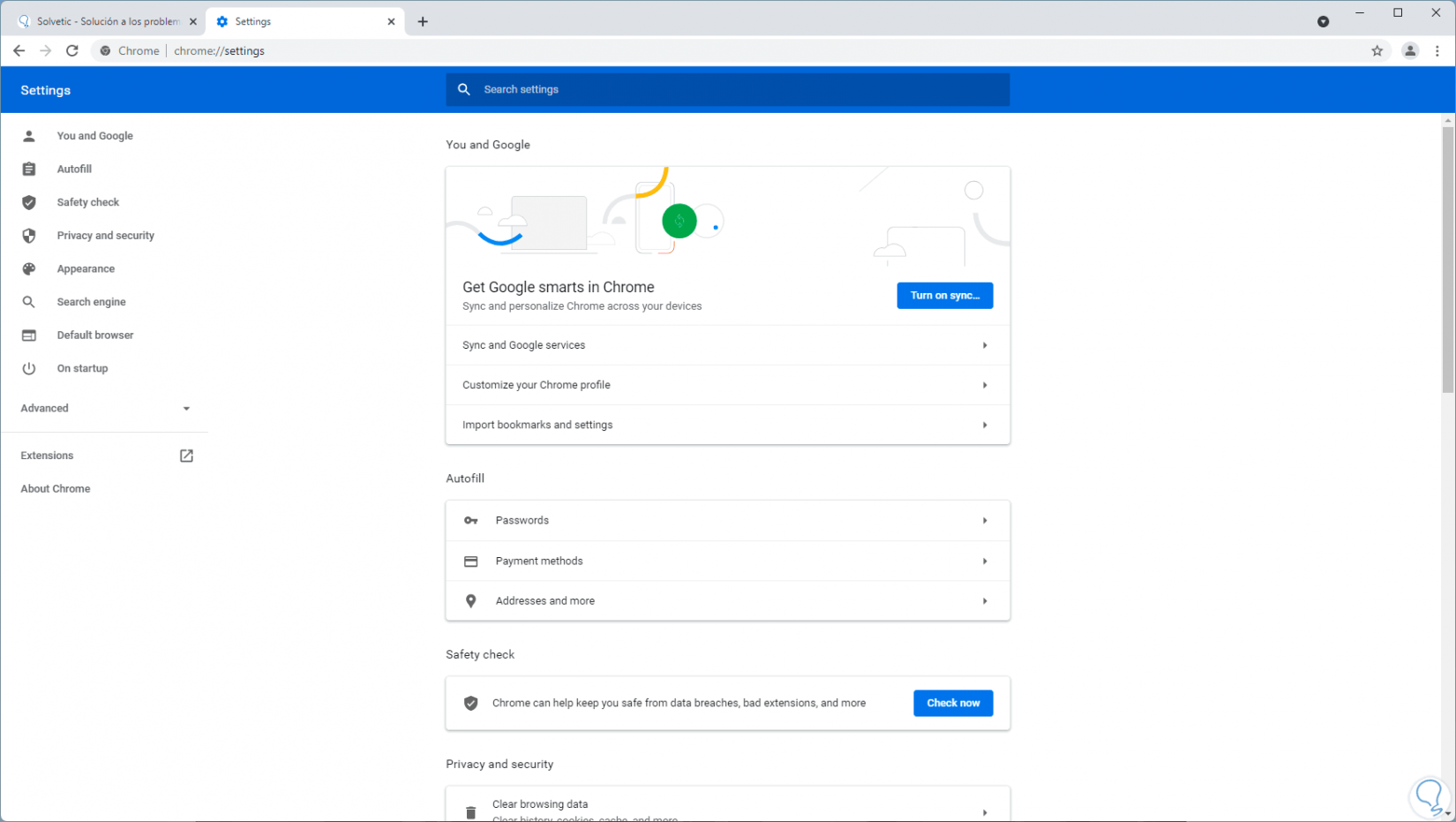This screenshot has height=822, width=1456.
Task: Open the Chrome three-dot menu
Action: [x=1437, y=51]
